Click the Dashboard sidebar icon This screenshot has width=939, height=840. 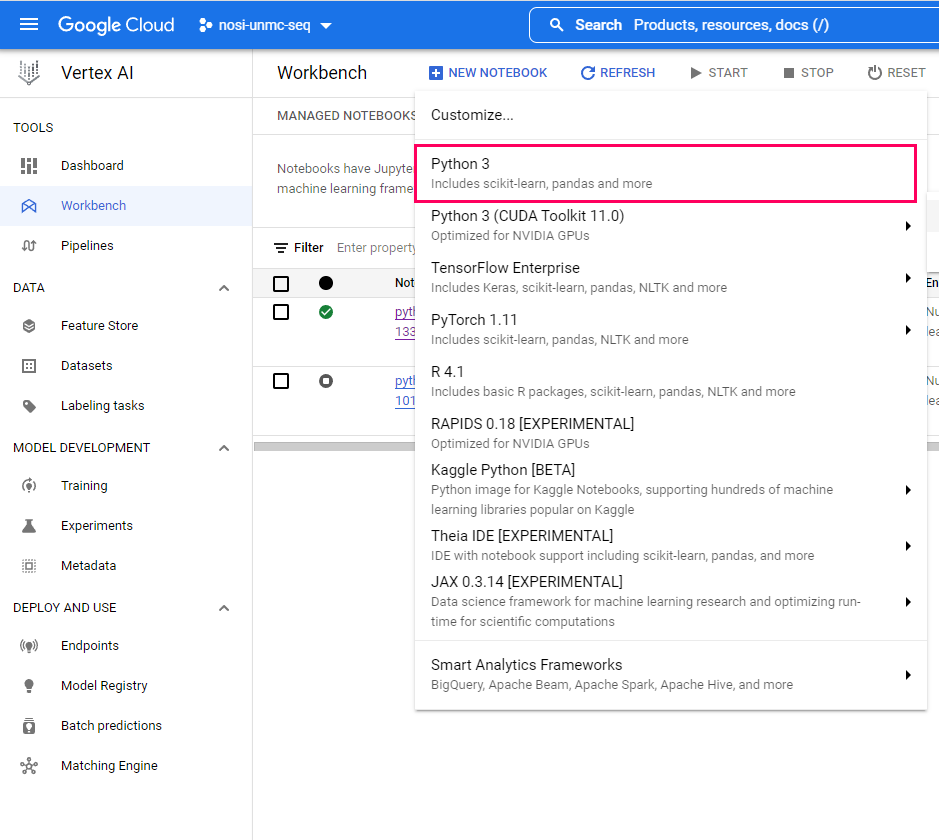[29, 166]
